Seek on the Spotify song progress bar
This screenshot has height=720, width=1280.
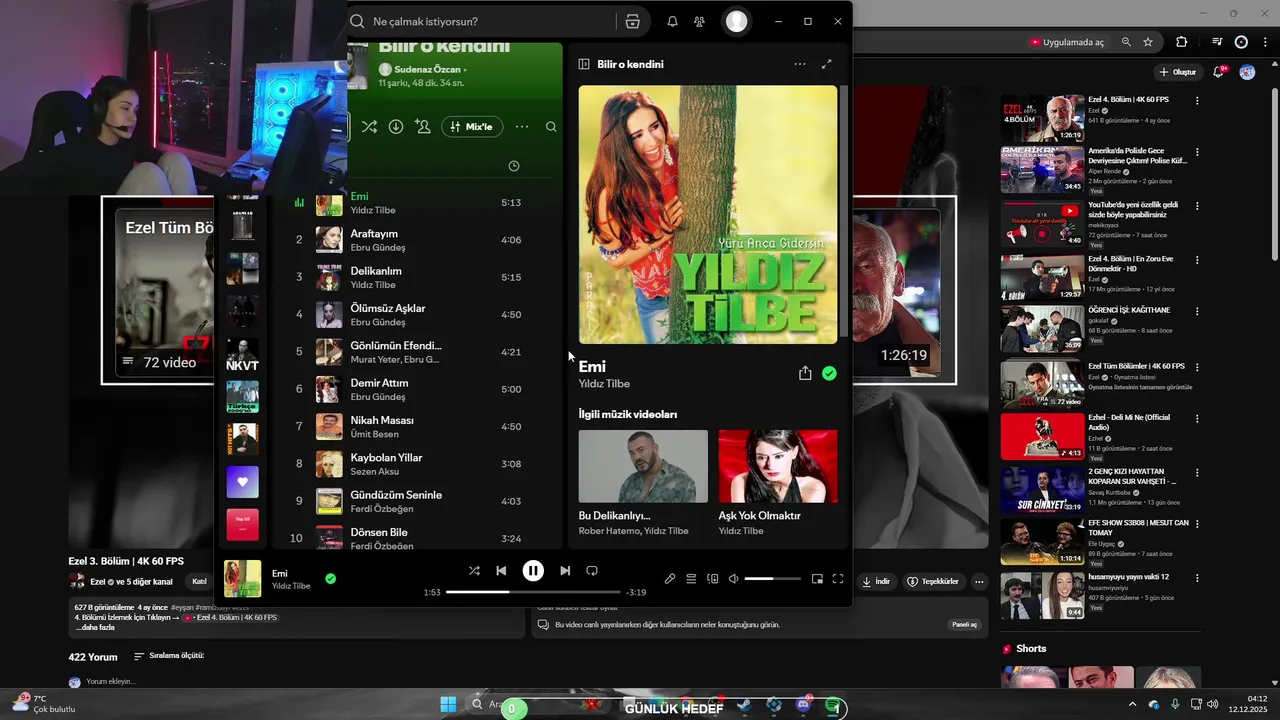pyautogui.click(x=533, y=592)
